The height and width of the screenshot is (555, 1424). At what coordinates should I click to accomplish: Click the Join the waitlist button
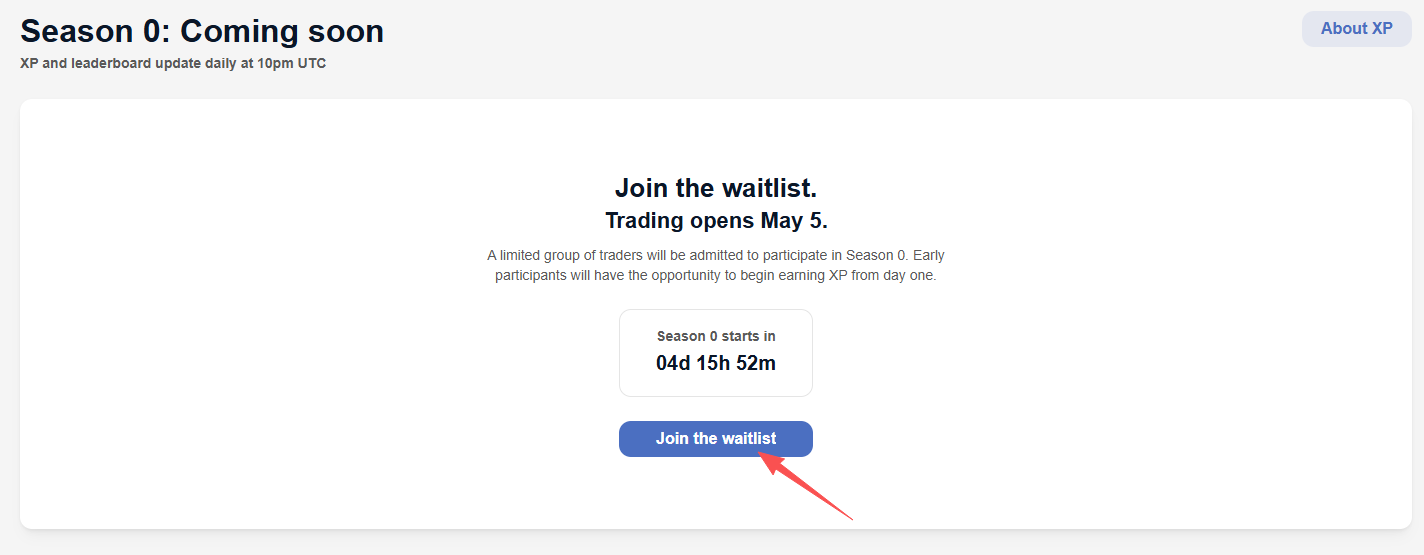[x=715, y=439]
